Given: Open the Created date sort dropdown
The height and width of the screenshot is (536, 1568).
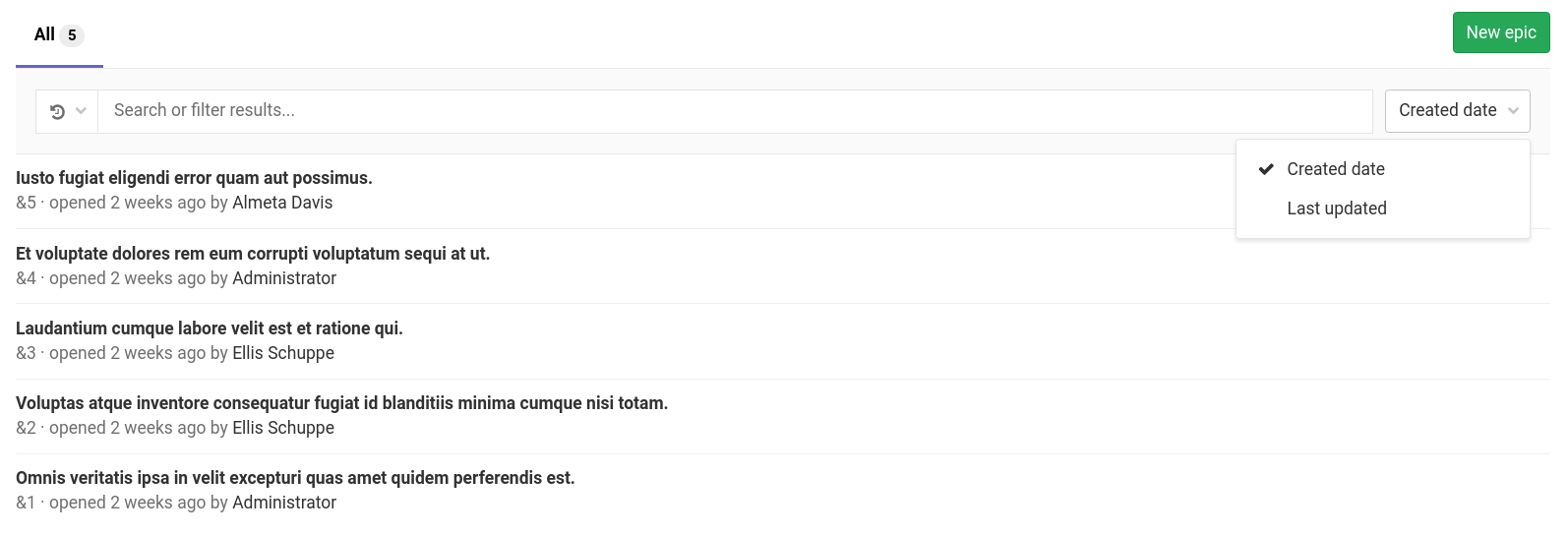Looking at the screenshot, I should [1447, 111].
